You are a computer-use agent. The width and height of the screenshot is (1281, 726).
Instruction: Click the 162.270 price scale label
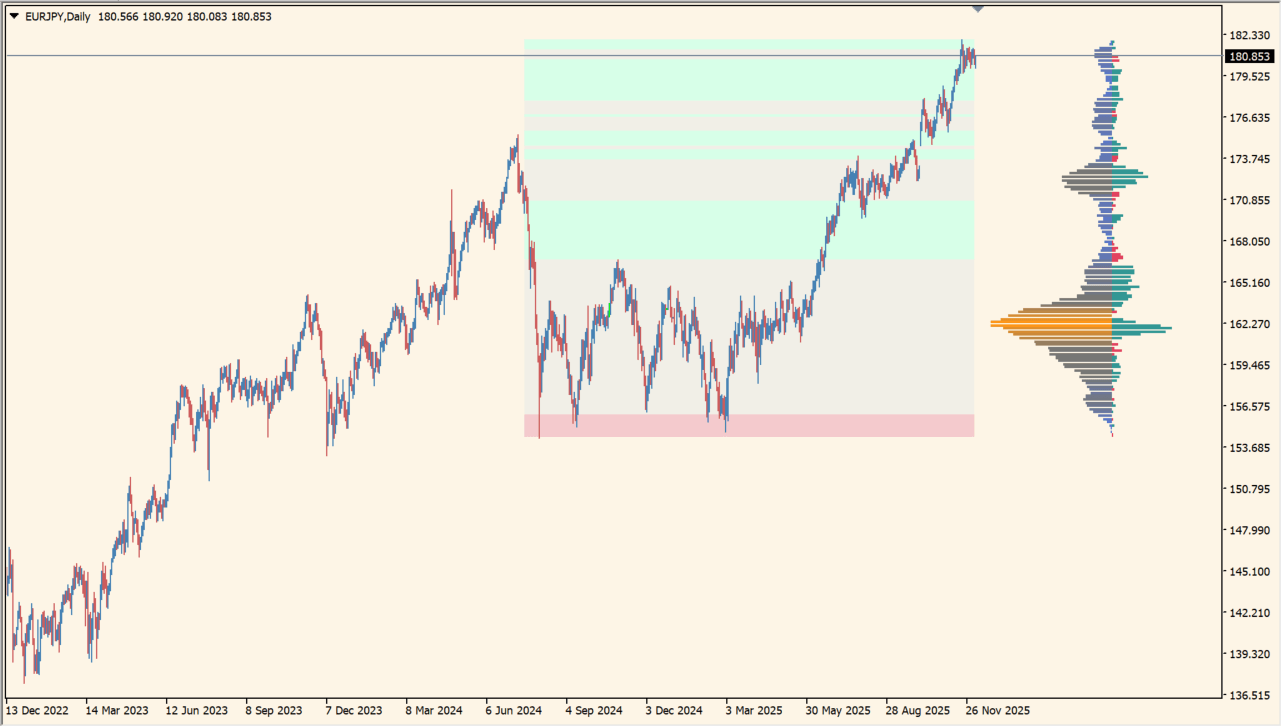pyautogui.click(x=1249, y=324)
